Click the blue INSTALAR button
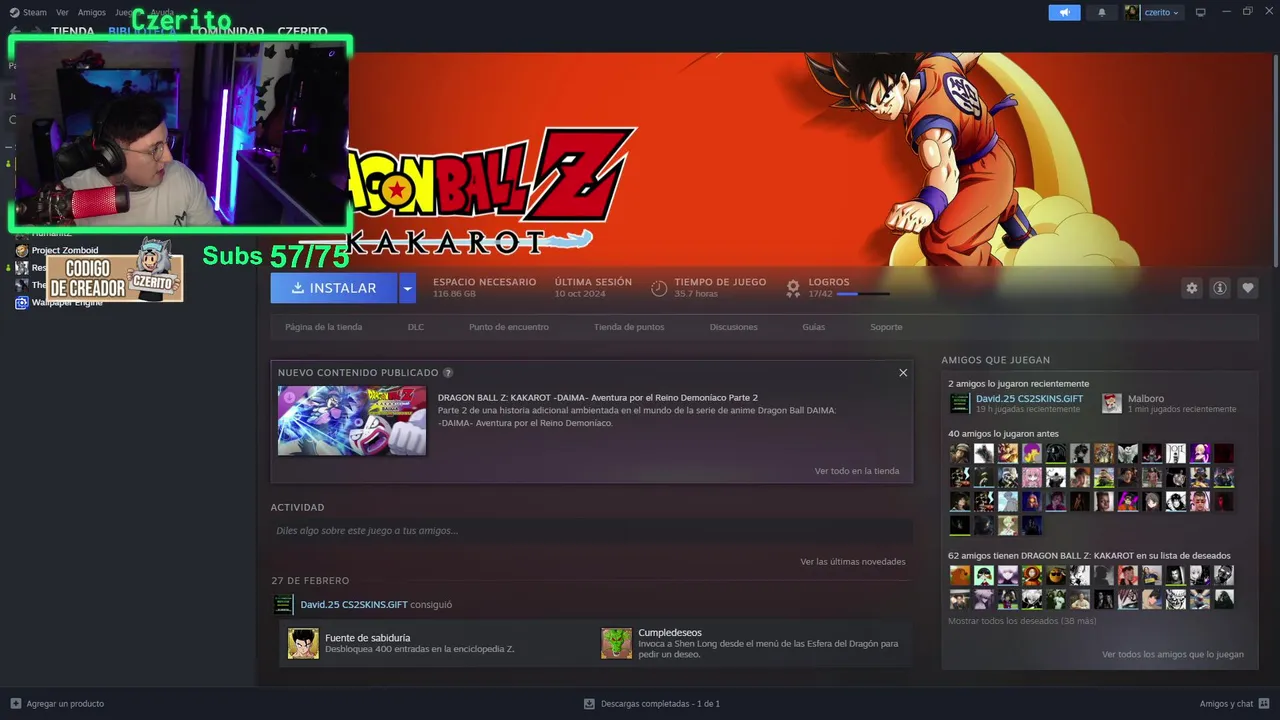 coord(334,288)
